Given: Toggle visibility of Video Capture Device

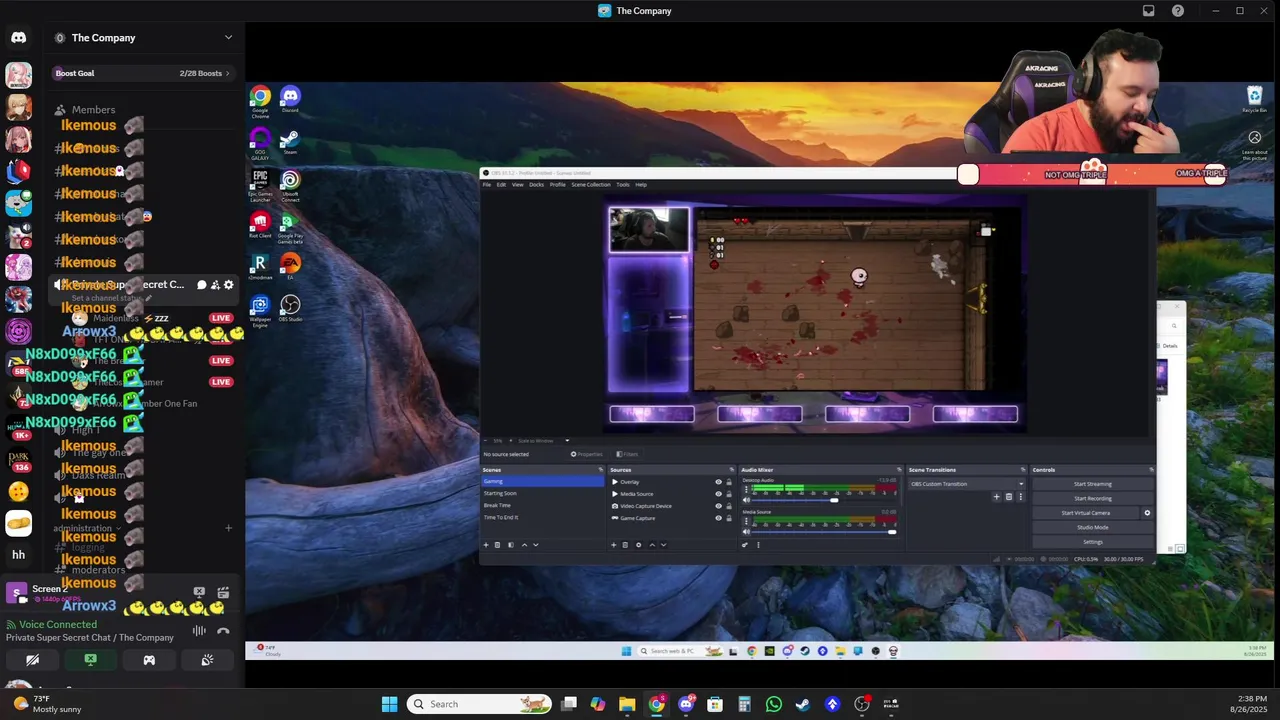Looking at the screenshot, I should (718, 506).
